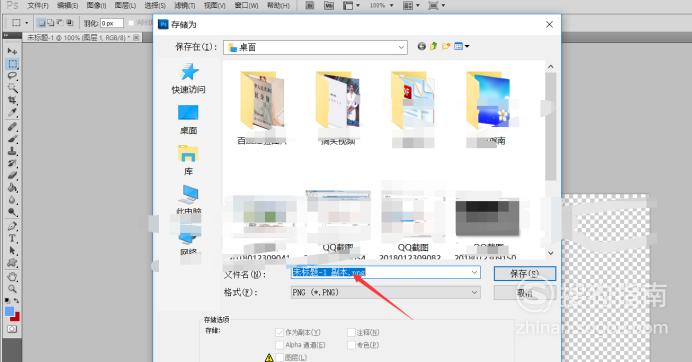Select the Custom Shape tool
Viewport: 692px width, 362px height.
12,263
